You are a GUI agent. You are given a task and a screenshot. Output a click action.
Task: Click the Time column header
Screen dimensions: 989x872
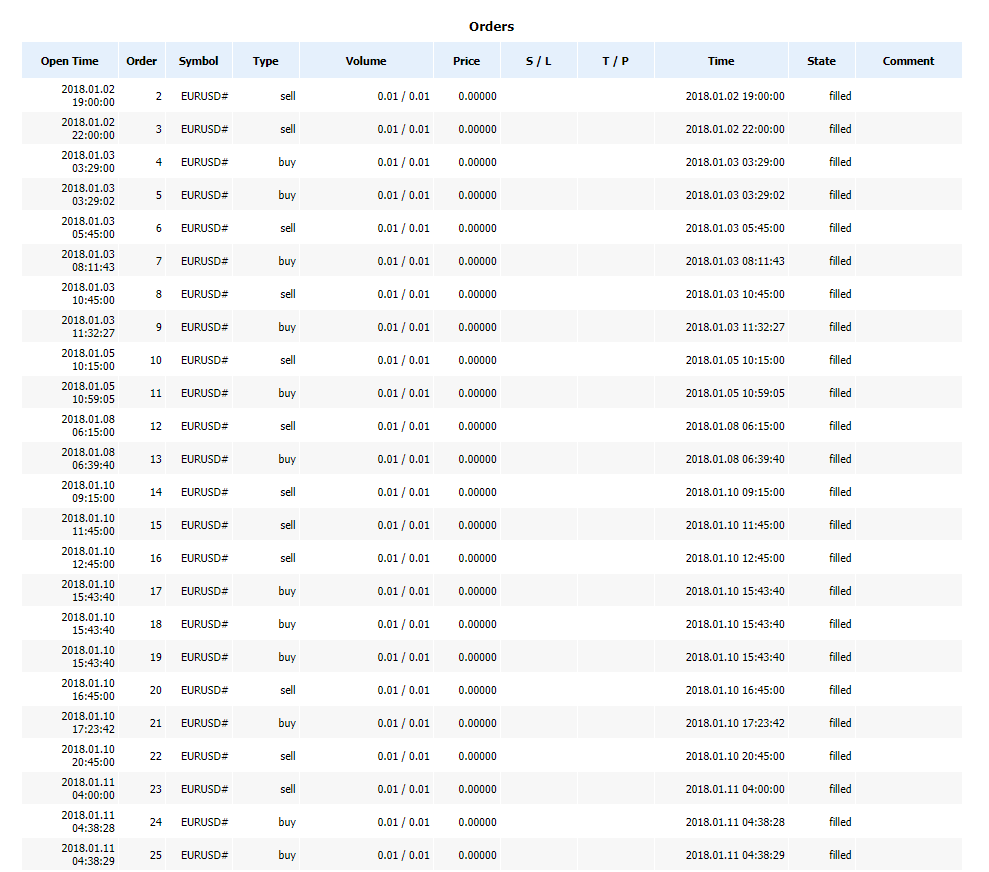click(x=721, y=61)
